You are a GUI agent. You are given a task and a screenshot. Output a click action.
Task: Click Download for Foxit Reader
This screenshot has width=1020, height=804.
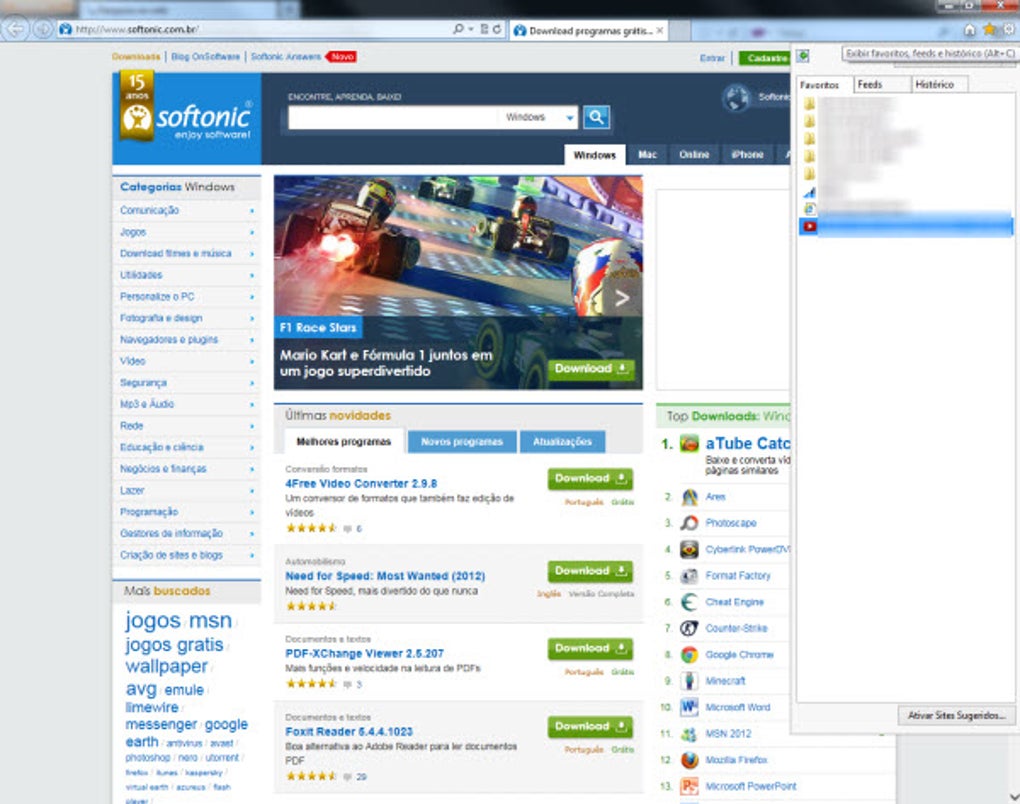[x=590, y=727]
